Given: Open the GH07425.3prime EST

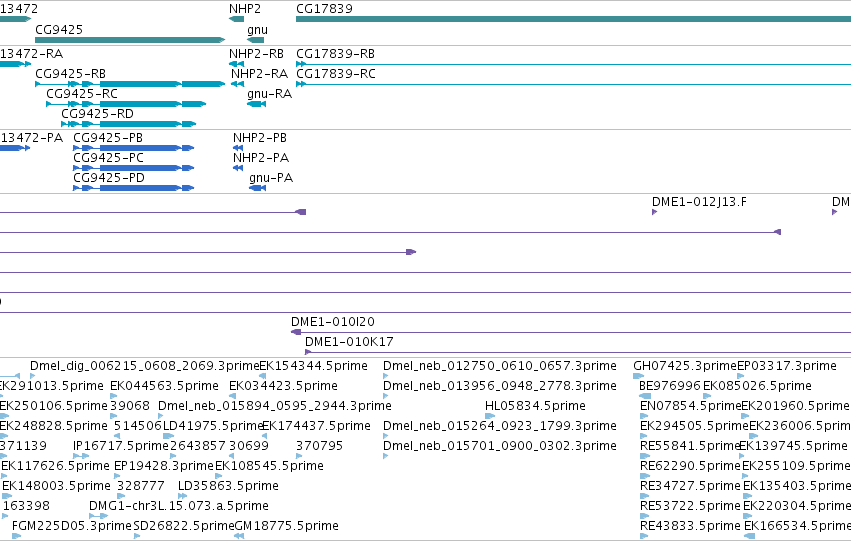Looking at the screenshot, I should [685, 366].
